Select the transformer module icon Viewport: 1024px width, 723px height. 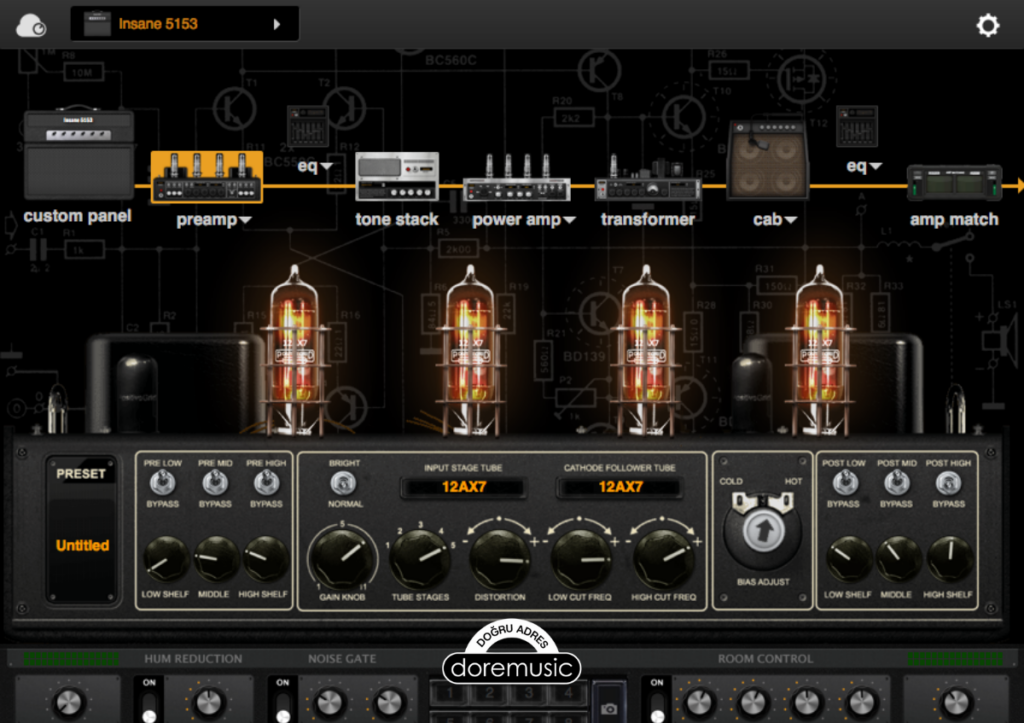click(x=647, y=179)
